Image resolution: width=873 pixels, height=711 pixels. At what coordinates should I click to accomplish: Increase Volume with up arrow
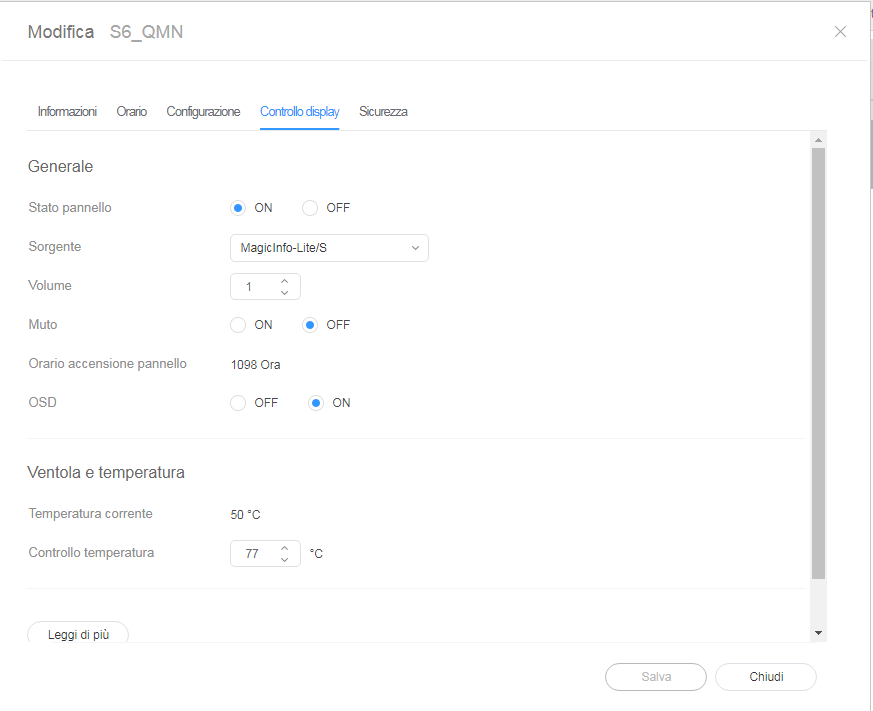click(x=284, y=281)
